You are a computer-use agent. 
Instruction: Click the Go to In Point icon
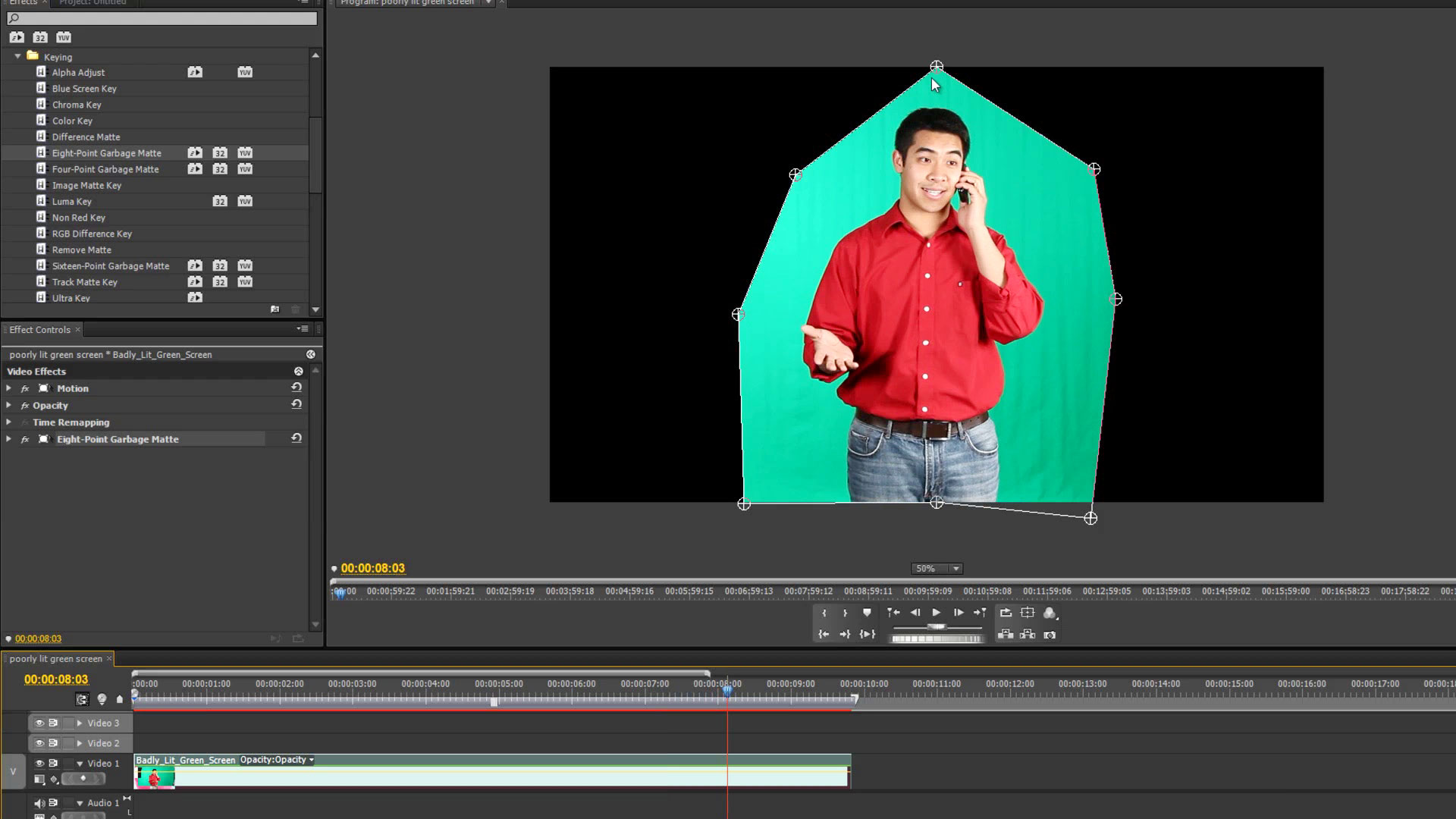825,635
